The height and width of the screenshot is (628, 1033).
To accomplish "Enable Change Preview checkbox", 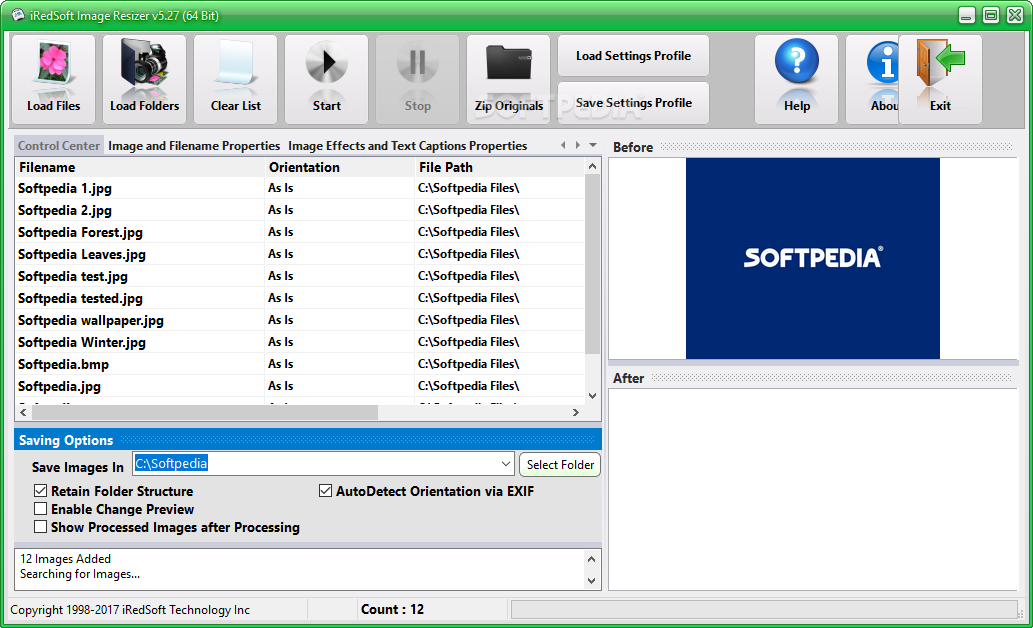I will pyautogui.click(x=41, y=509).
